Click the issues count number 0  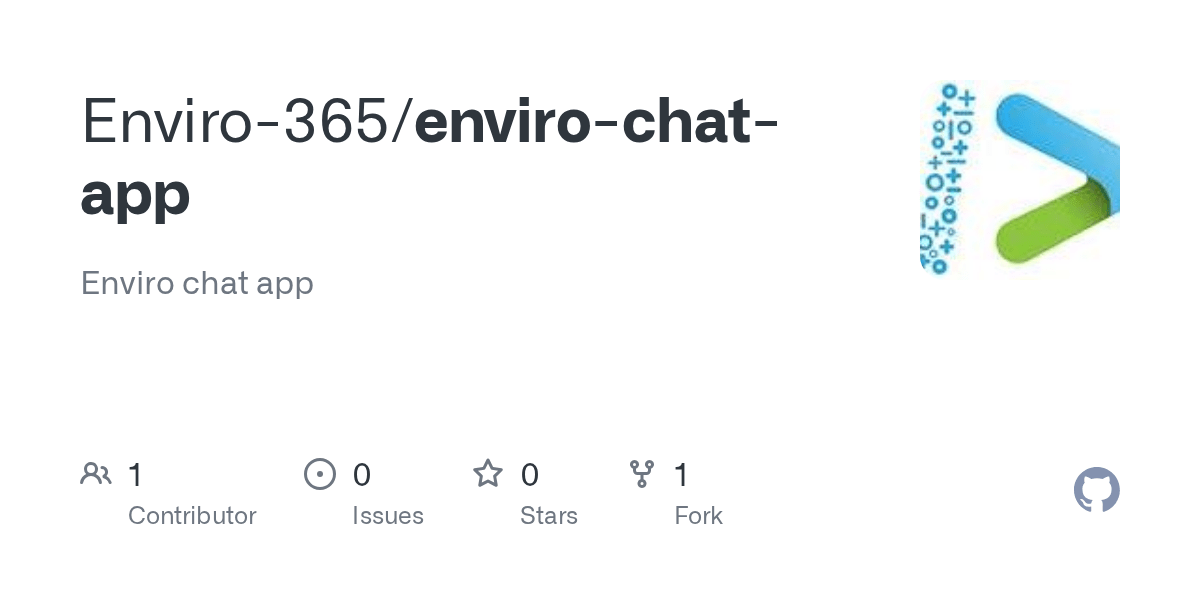tap(362, 474)
